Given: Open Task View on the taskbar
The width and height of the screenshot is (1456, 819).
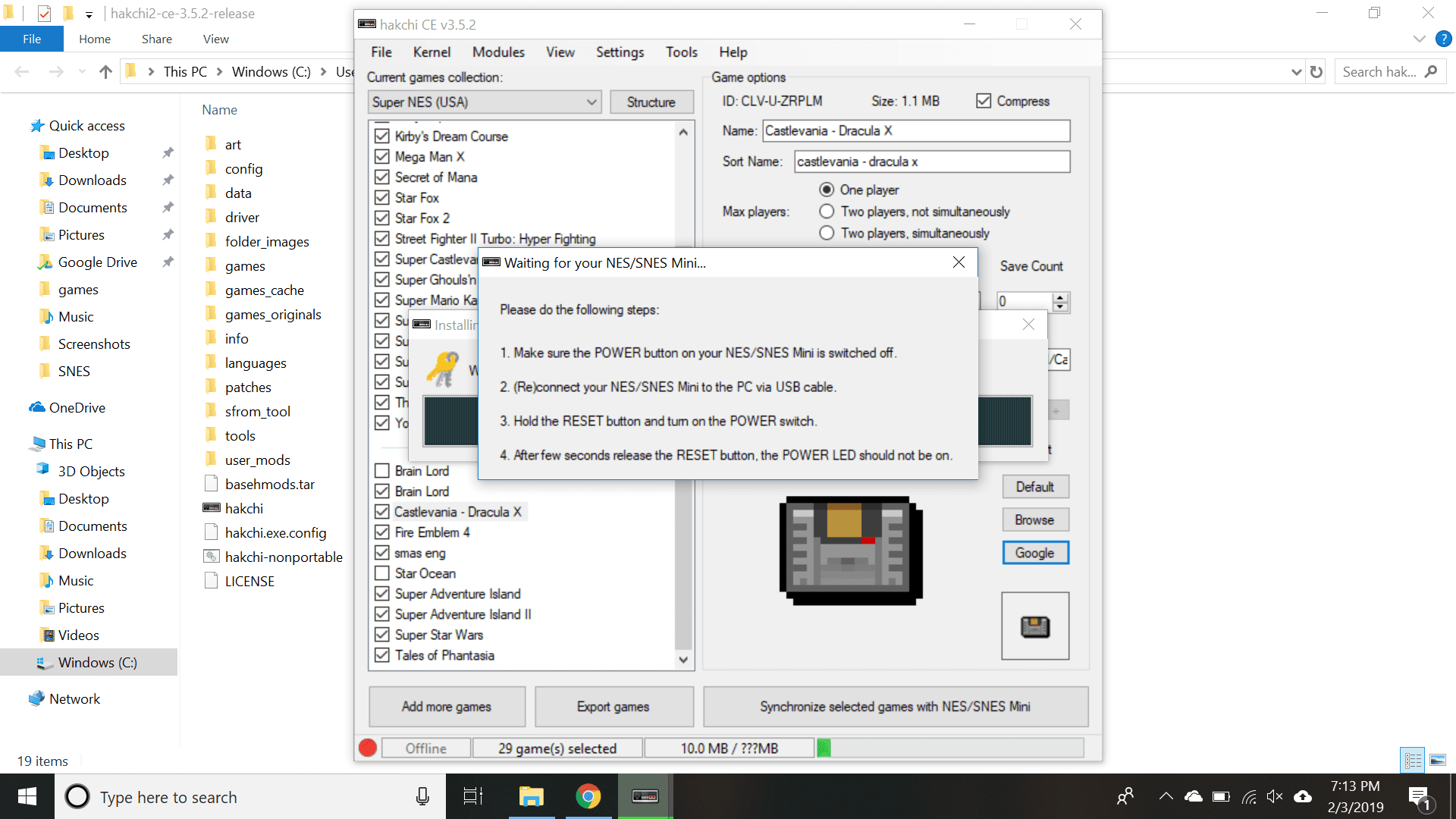Looking at the screenshot, I should click(473, 796).
